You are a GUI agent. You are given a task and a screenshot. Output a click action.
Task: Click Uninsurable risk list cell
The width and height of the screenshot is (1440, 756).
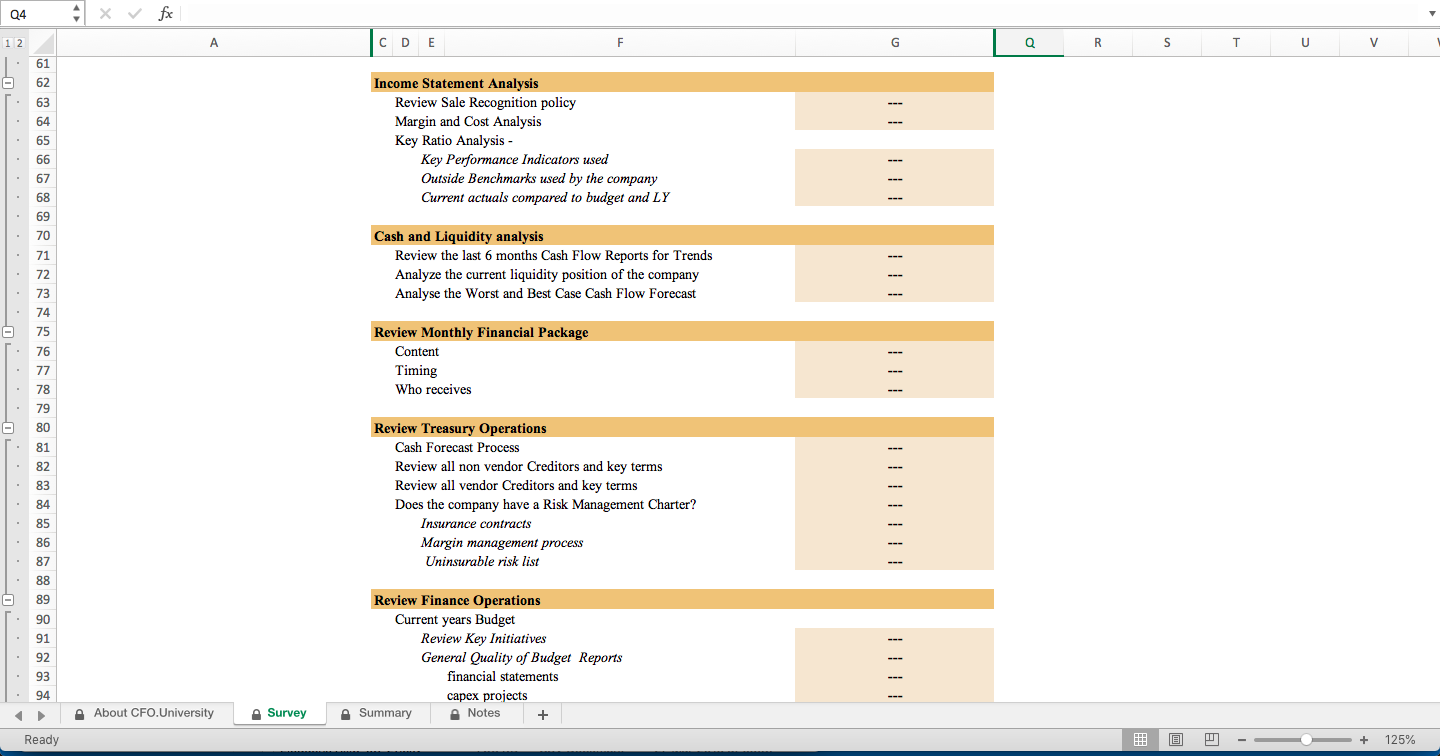(482, 561)
